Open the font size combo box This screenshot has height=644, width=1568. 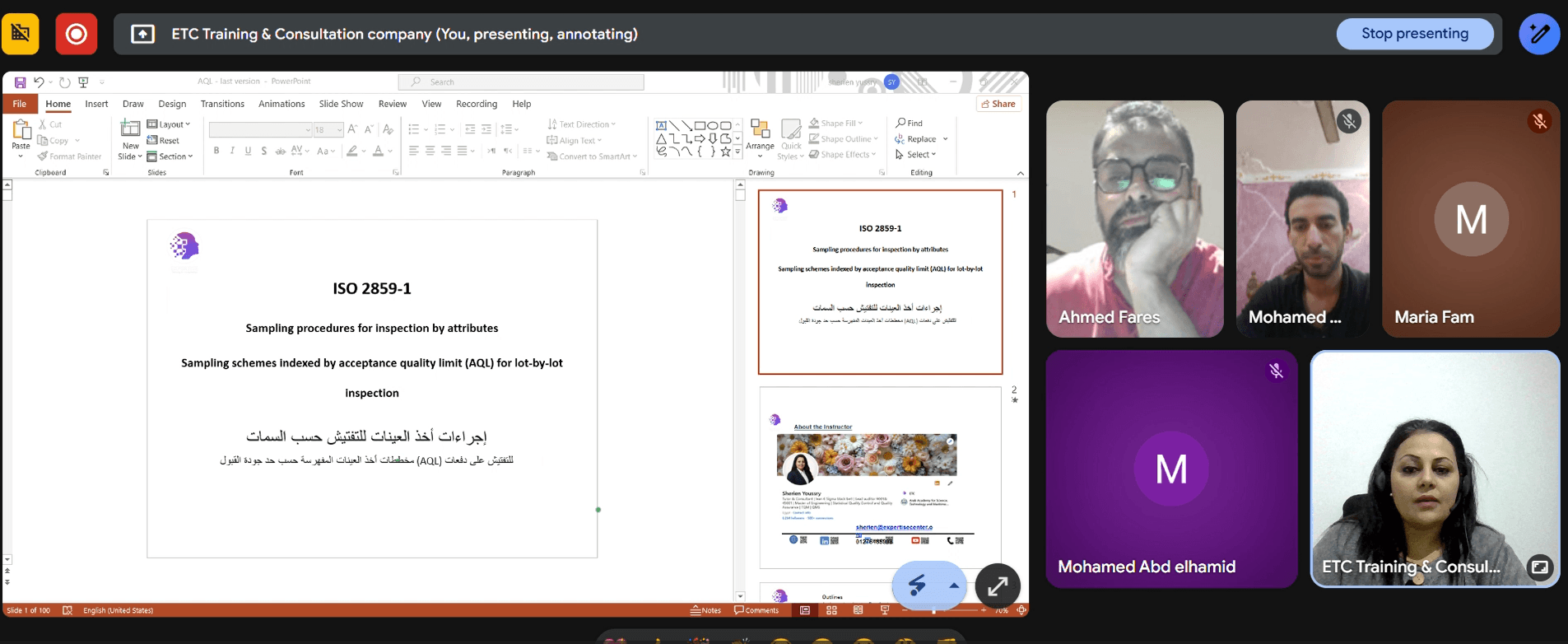328,130
